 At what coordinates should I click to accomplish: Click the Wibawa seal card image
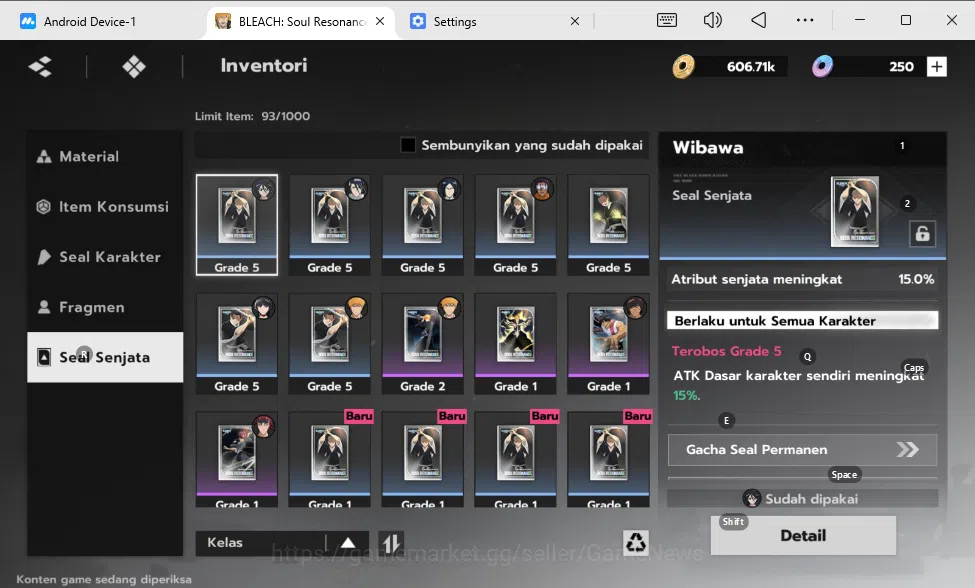854,211
